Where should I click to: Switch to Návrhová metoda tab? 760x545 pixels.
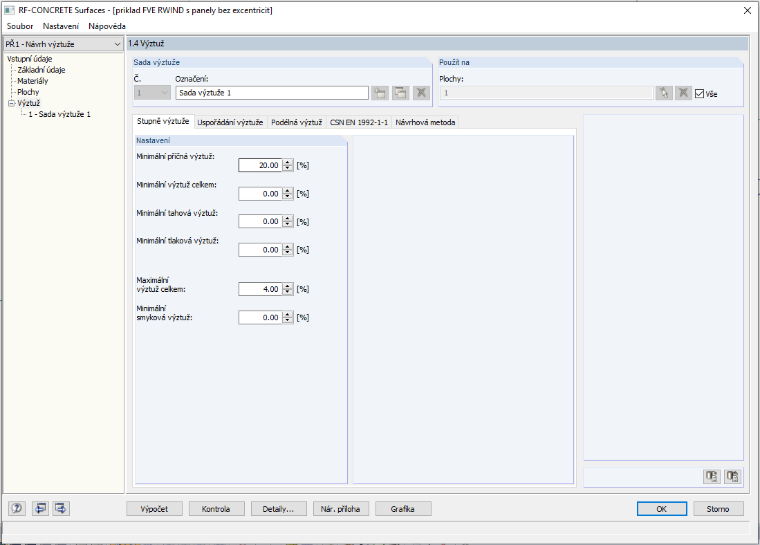(x=425, y=122)
